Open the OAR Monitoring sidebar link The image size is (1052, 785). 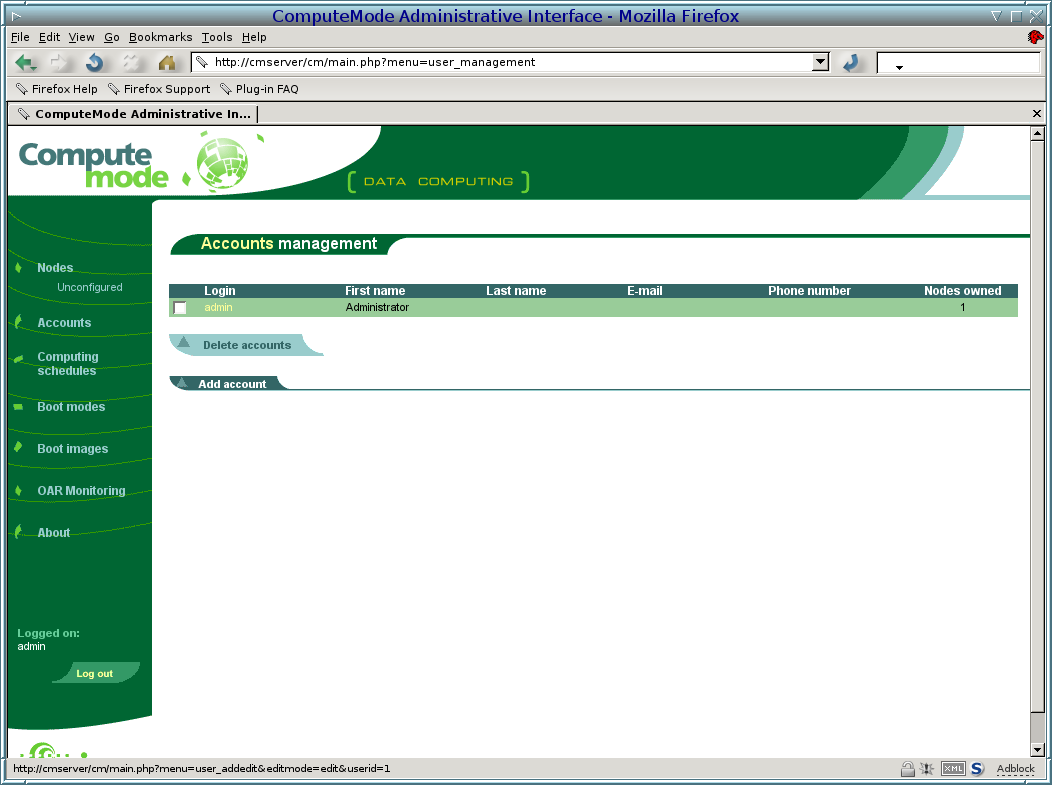(81, 490)
